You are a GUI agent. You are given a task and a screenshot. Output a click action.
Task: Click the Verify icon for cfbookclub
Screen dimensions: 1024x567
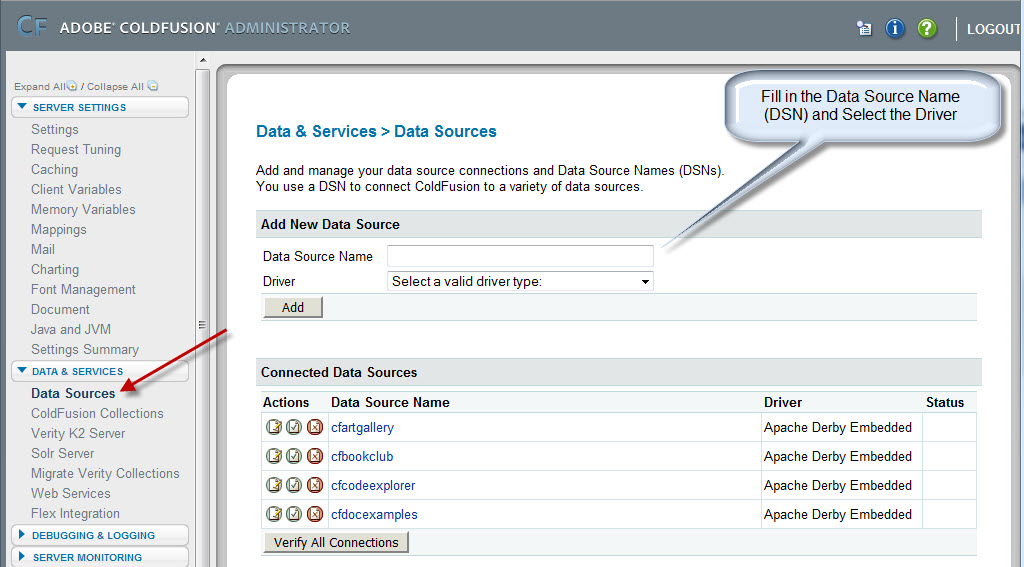pyautogui.click(x=295, y=456)
